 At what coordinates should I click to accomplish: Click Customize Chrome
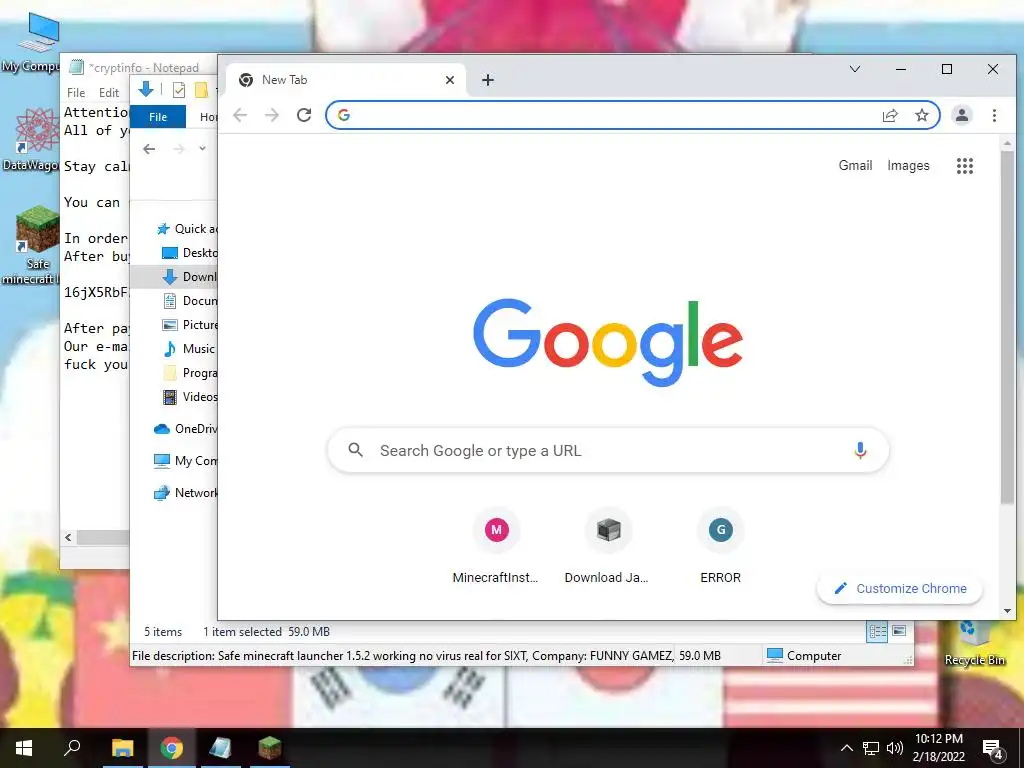pos(900,588)
